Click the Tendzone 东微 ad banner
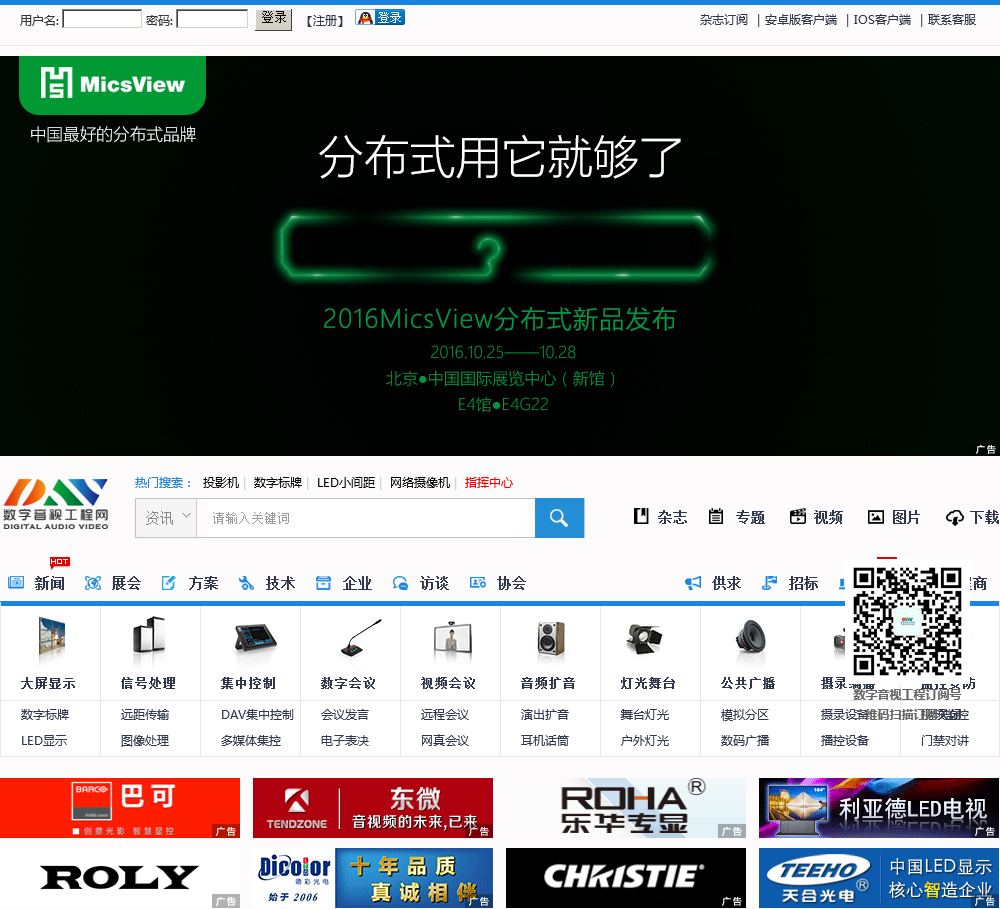Screen dimensions: 1000x909 (372, 808)
